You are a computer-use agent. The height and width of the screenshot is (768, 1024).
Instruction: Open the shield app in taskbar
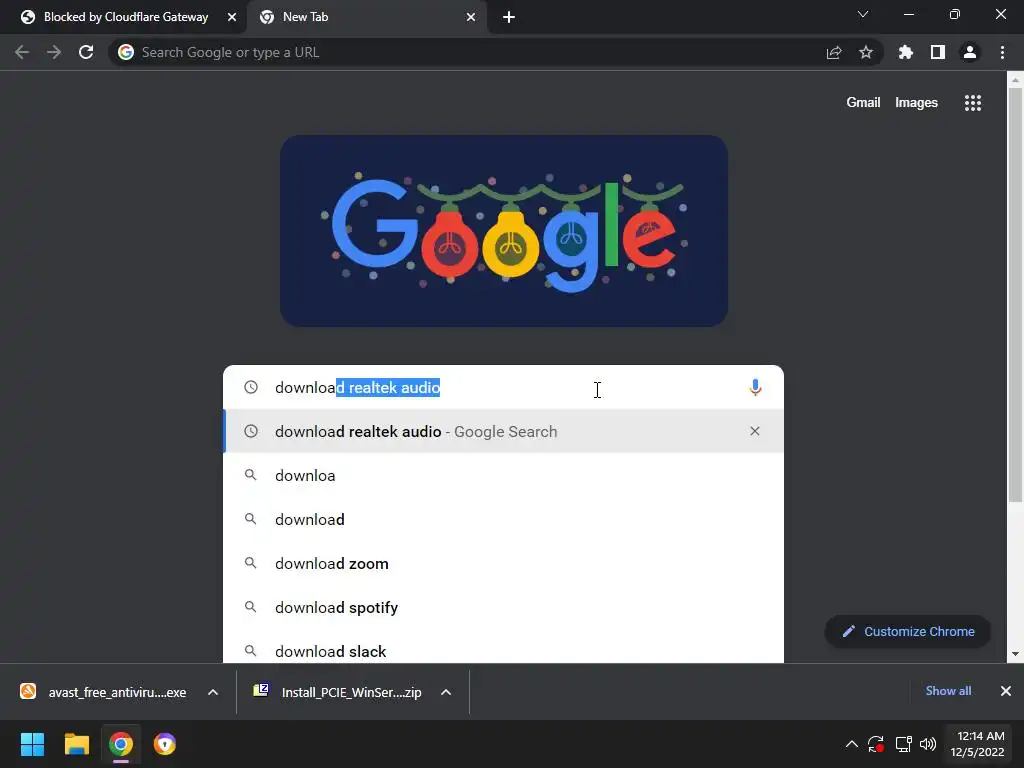pos(165,744)
